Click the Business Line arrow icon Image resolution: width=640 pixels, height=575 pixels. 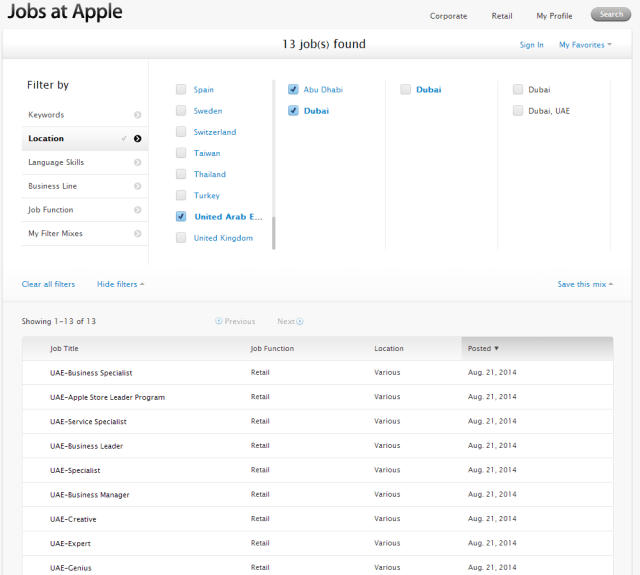click(138, 186)
